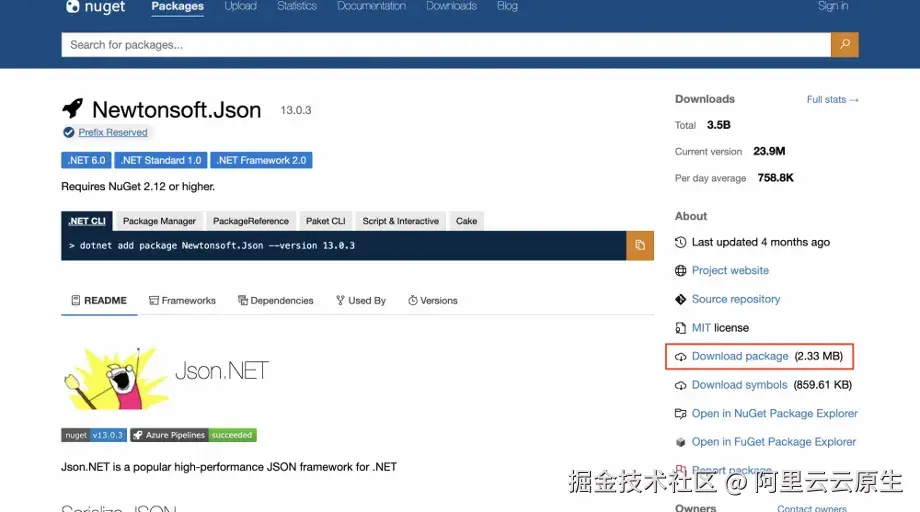Viewport: 920px width, 512px height.
Task: Click the Contact owners link
Action: pyautogui.click(x=812, y=508)
